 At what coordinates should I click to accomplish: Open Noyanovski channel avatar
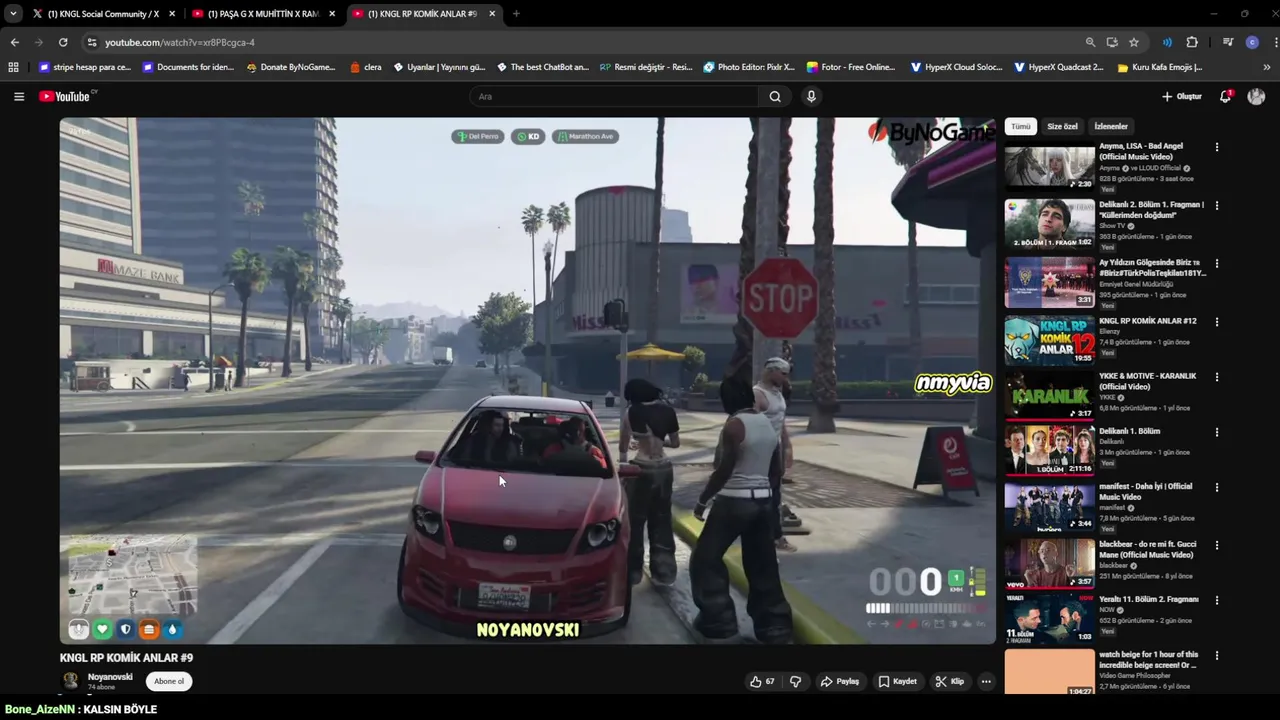[x=71, y=681]
